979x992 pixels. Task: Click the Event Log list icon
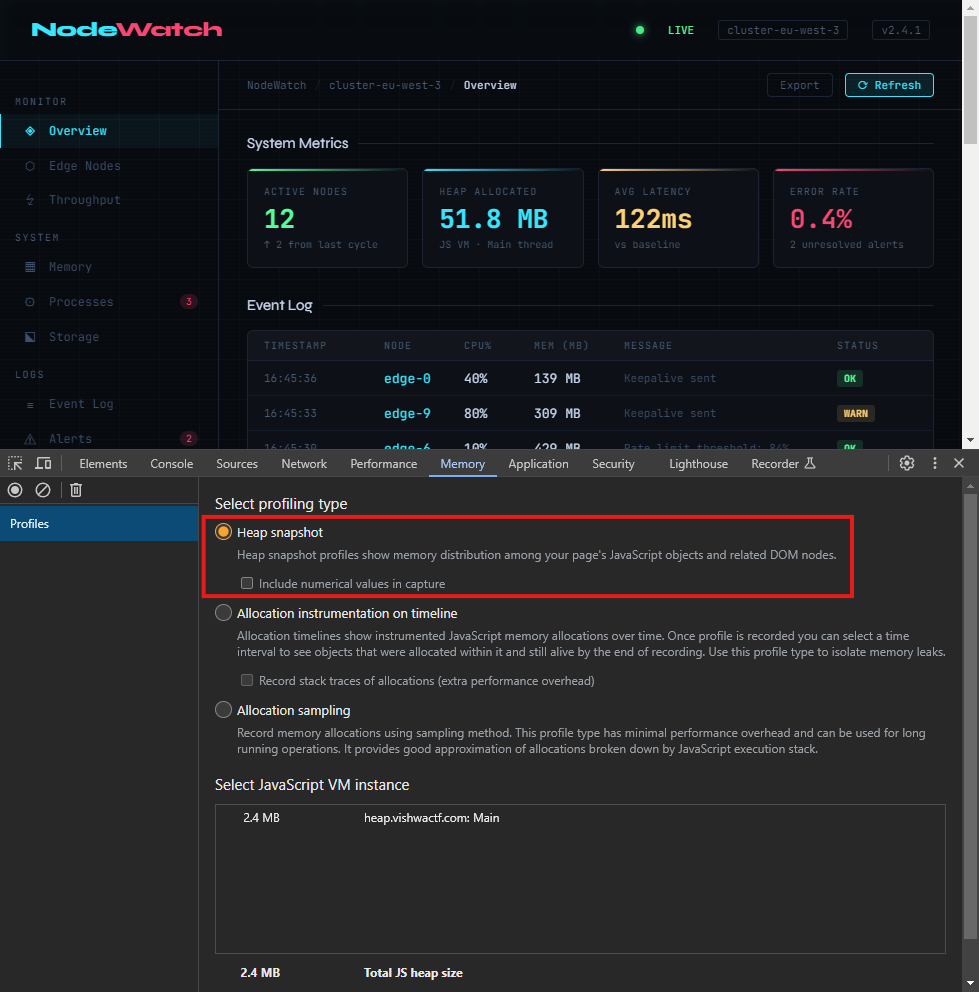[x=30, y=405]
